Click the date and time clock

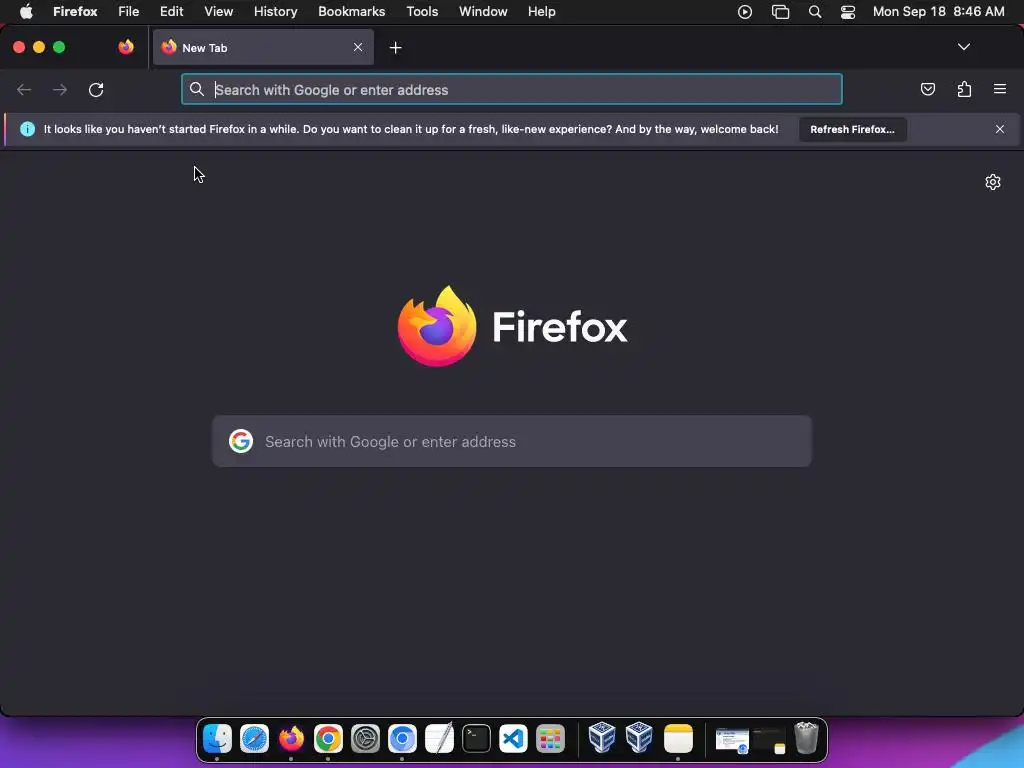tap(938, 12)
